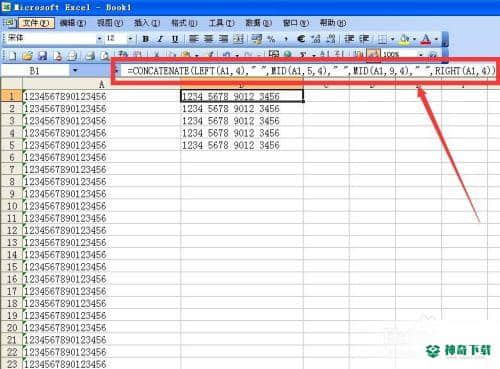
Task: Select column A header
Action: pyautogui.click(x=101, y=84)
